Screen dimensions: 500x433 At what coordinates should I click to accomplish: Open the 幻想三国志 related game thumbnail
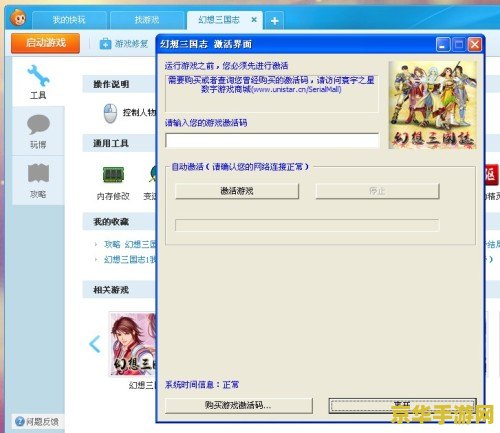tap(133, 344)
